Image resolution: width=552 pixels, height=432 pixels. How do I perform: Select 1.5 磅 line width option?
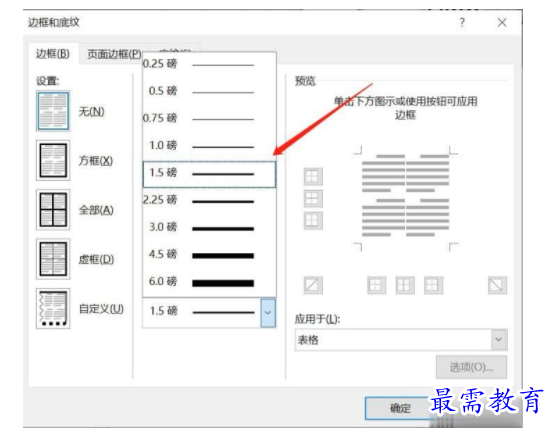(209, 174)
